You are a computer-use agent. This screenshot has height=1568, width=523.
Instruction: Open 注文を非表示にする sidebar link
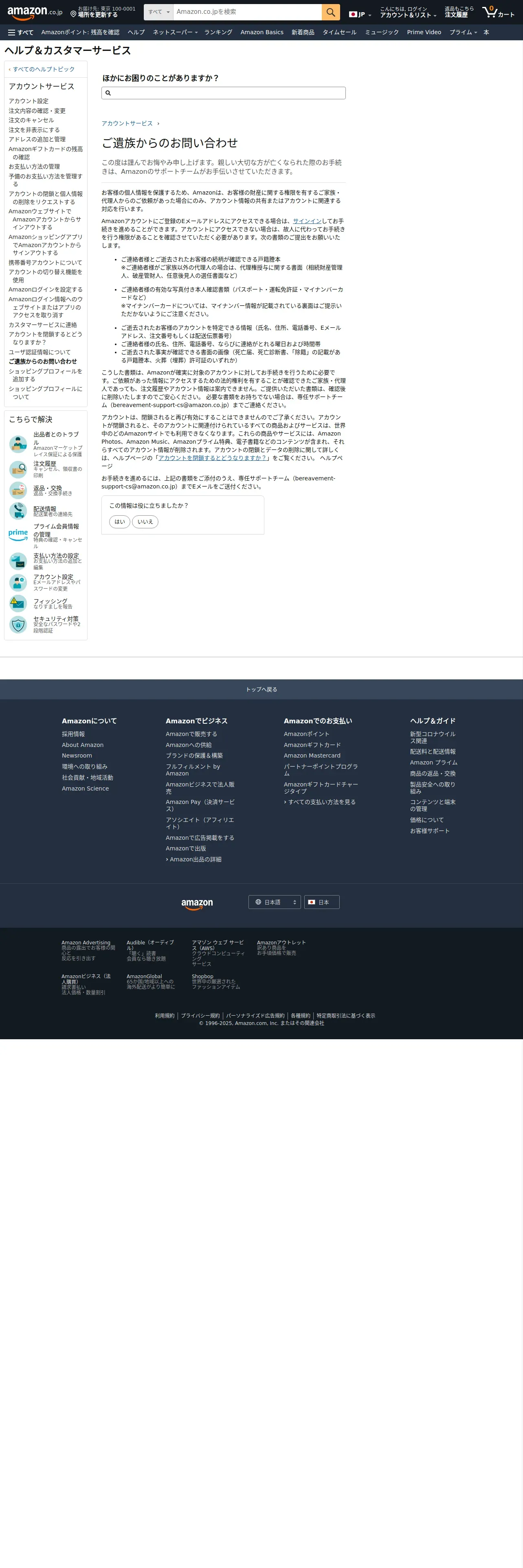[34, 130]
